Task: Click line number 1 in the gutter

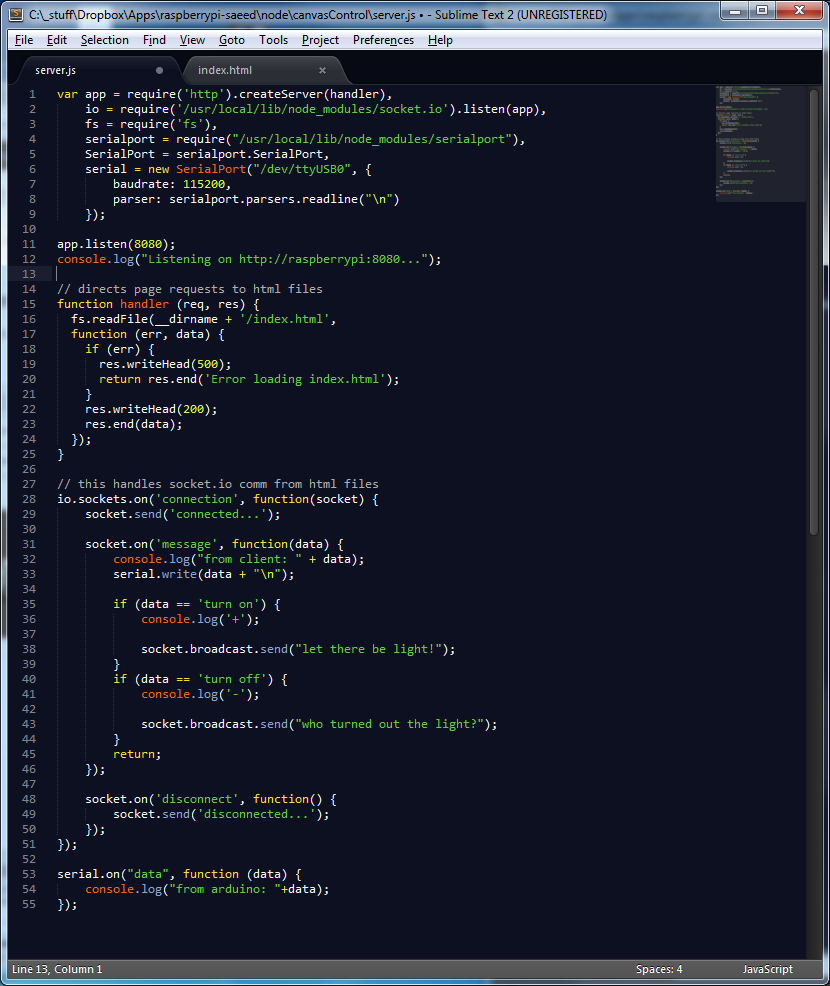Action: 32,94
